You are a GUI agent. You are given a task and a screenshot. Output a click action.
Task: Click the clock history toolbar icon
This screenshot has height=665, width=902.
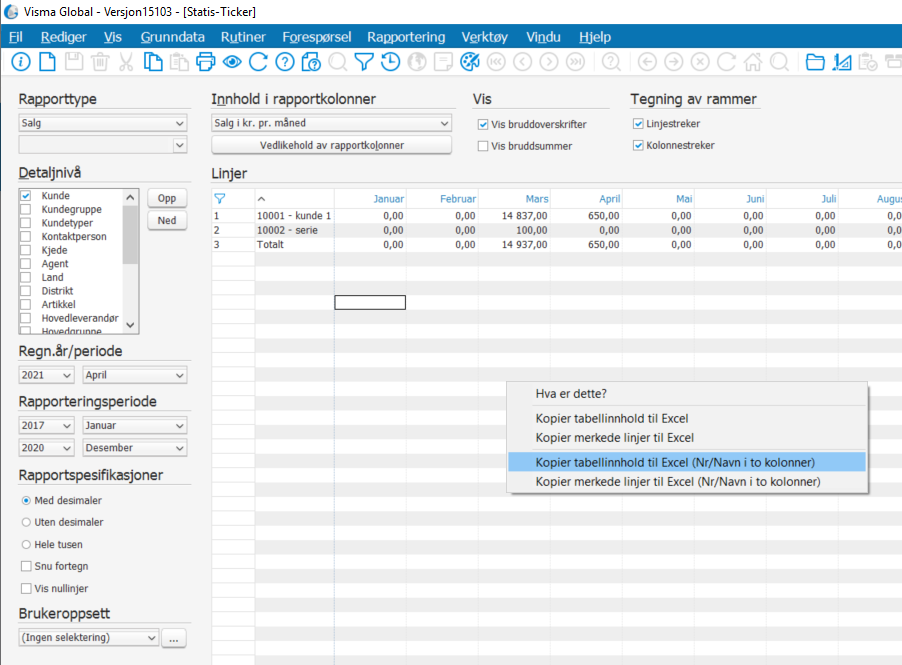click(x=390, y=62)
